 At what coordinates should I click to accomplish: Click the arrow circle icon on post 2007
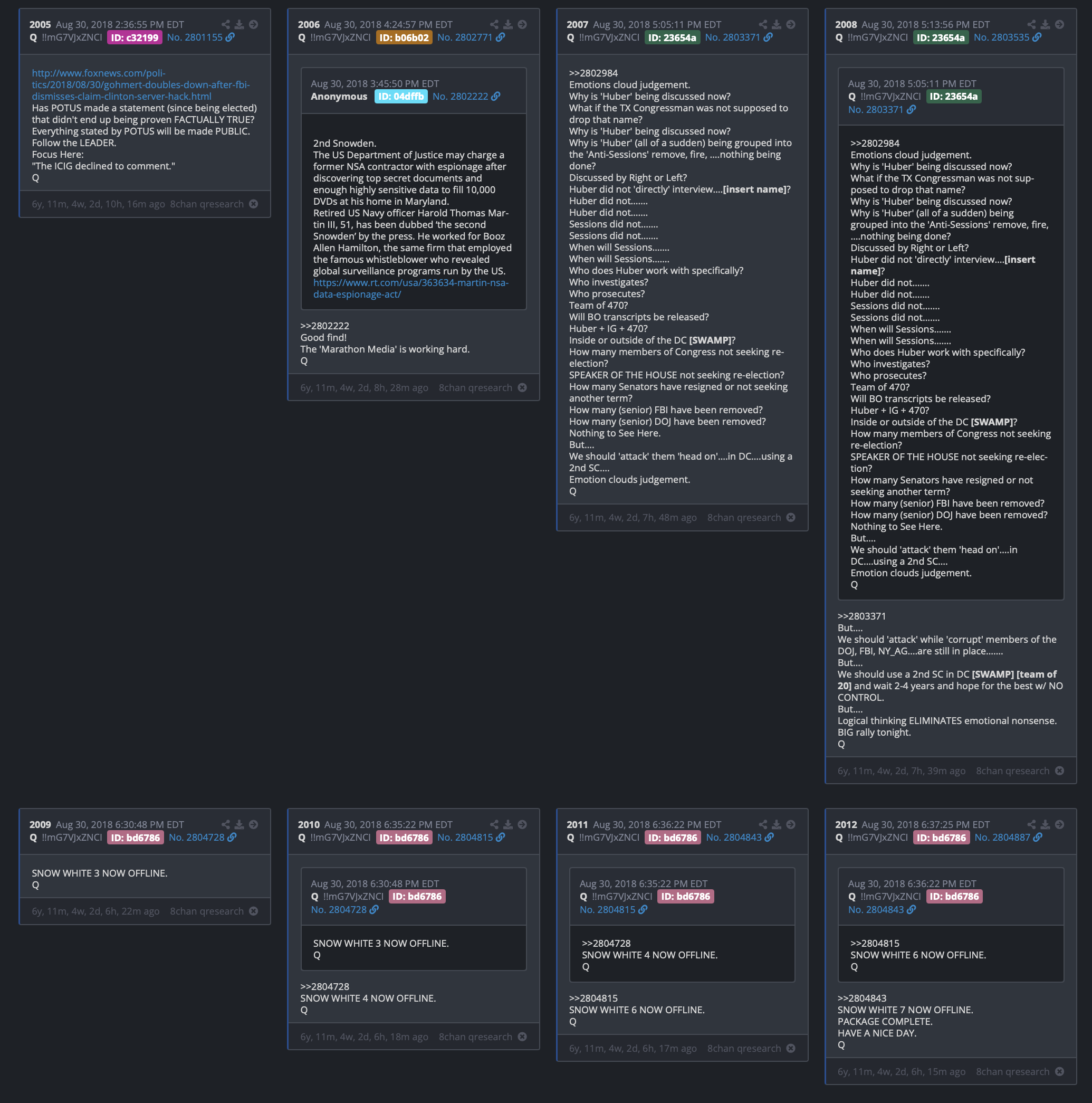pyautogui.click(x=791, y=25)
